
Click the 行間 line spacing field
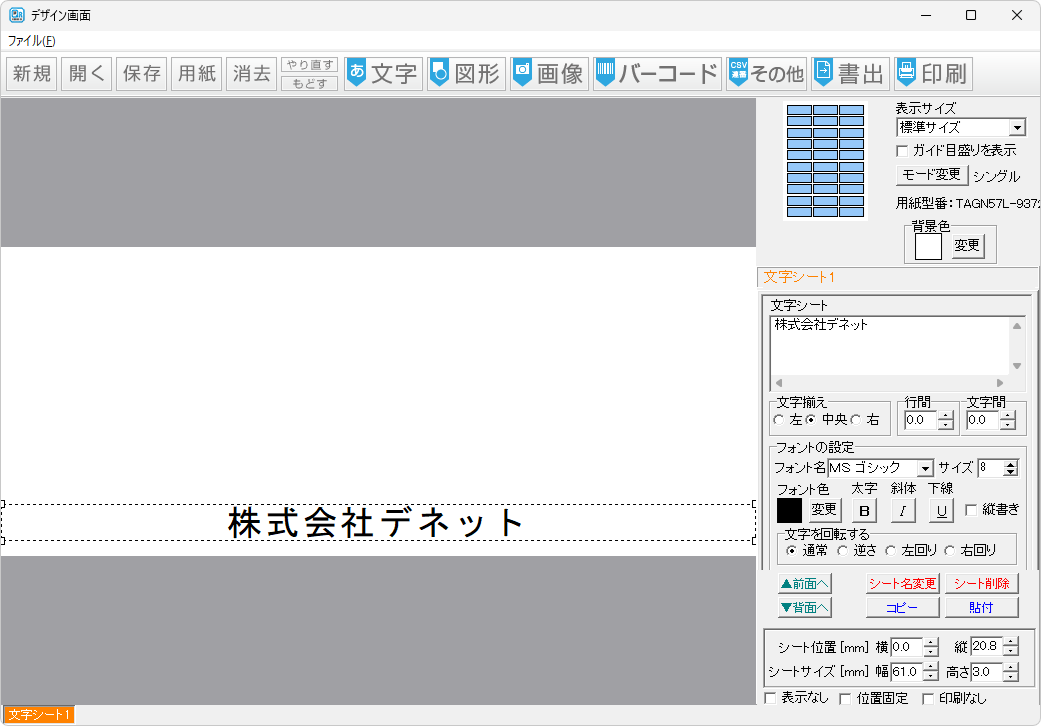point(921,420)
